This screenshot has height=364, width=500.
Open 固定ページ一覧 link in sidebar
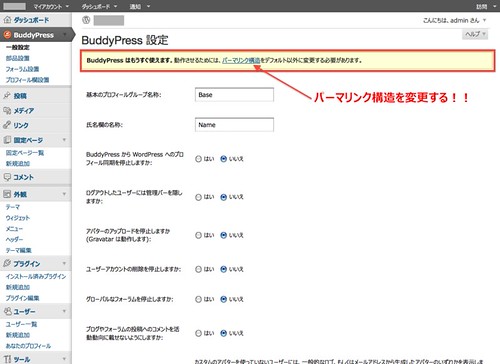click(25, 153)
